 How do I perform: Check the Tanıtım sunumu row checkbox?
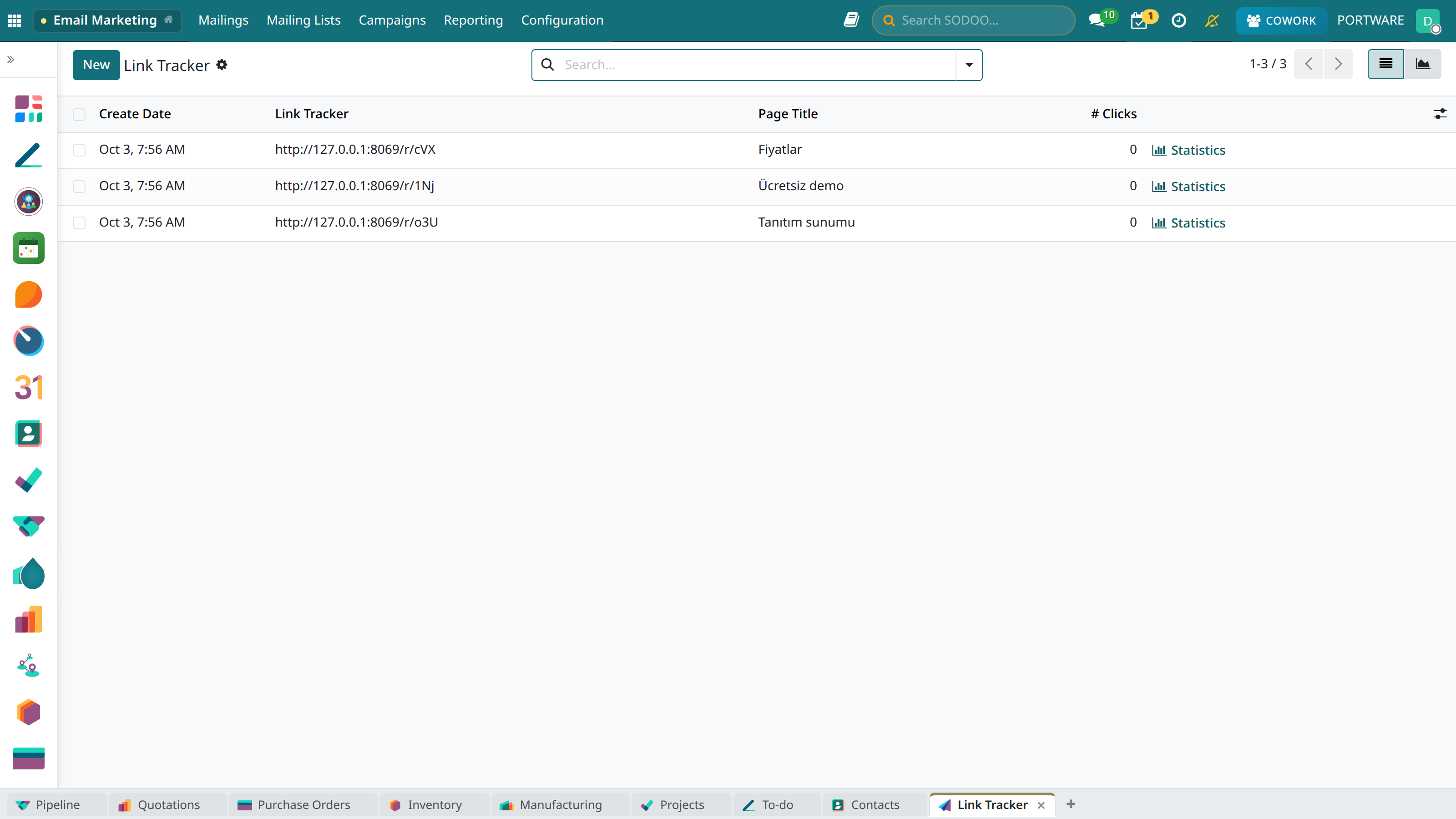pos(79,222)
